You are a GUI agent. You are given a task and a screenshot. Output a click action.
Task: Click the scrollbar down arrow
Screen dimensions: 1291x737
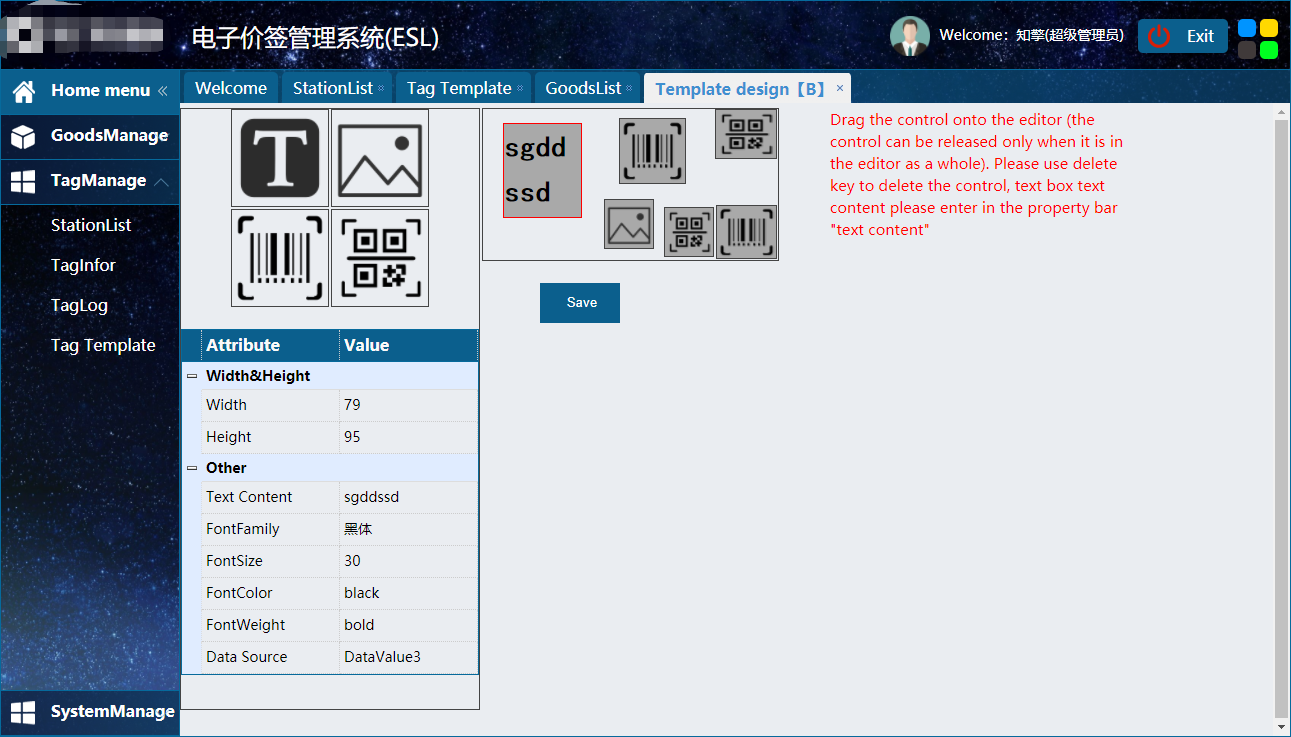(1282, 727)
